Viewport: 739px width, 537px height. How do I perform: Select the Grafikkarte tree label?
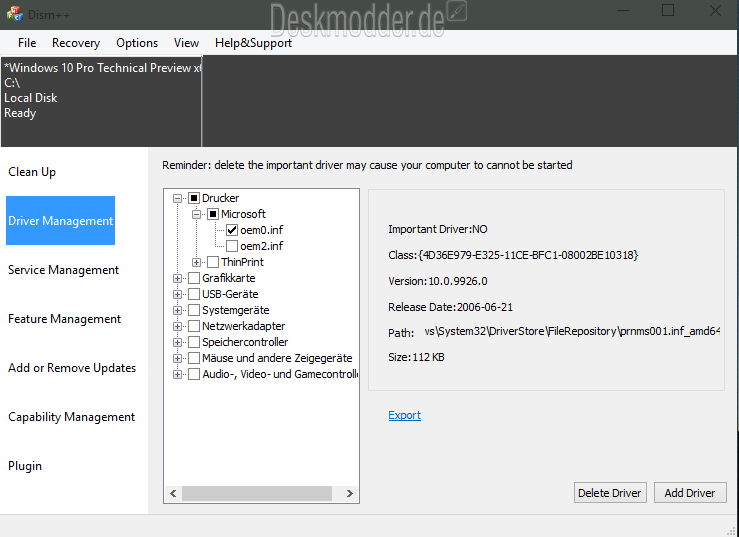coord(229,278)
